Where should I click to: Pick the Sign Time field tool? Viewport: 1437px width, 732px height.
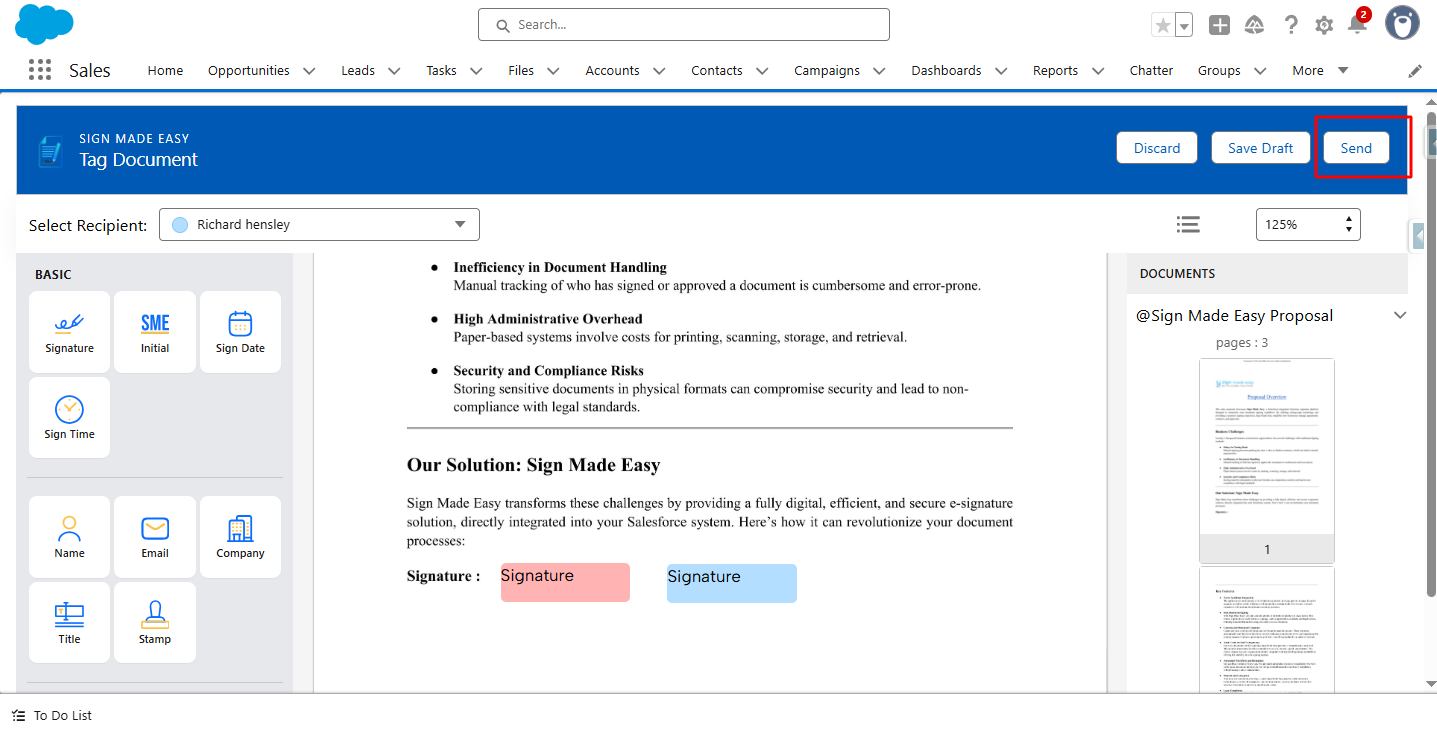(69, 418)
